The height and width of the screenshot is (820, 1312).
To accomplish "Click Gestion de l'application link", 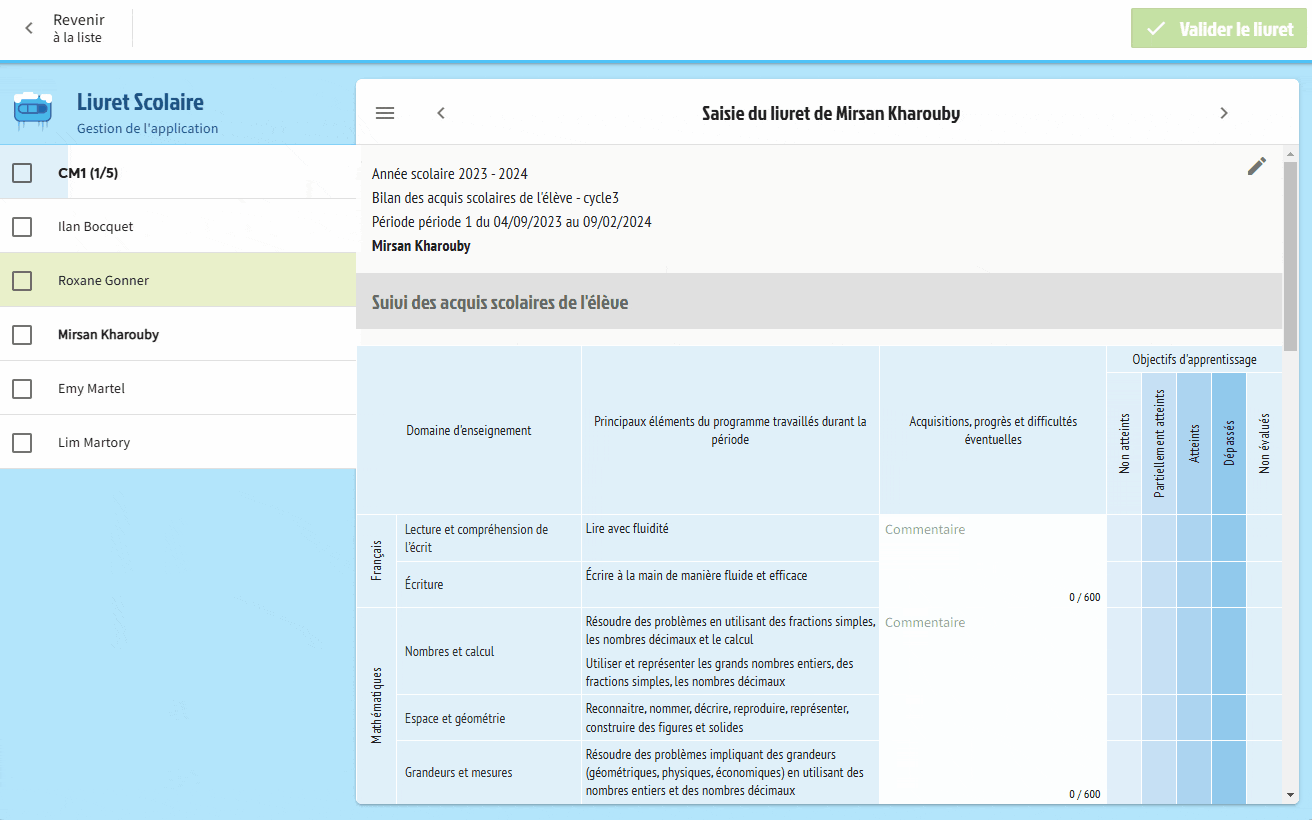I will click(x=147, y=128).
